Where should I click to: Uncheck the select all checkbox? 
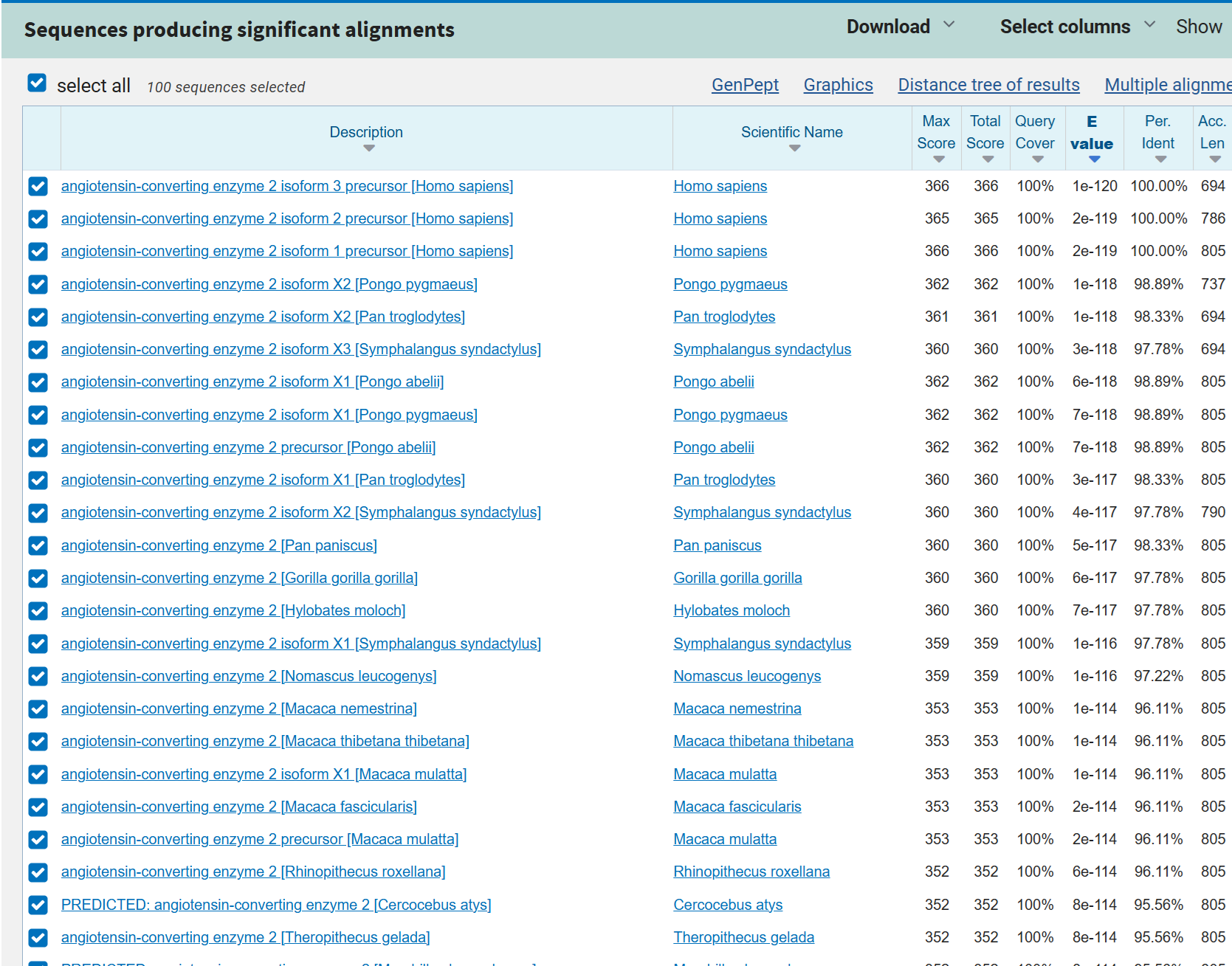click(x=37, y=83)
